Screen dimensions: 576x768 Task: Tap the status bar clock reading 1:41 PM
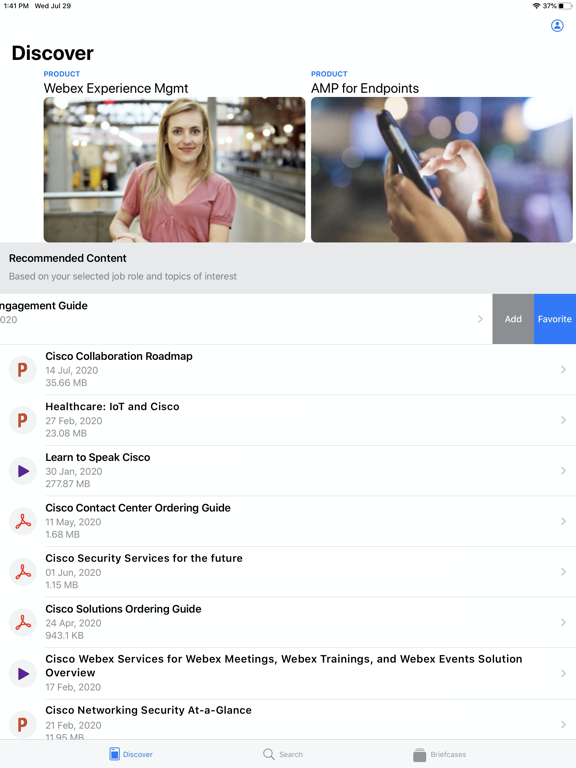click(16, 6)
